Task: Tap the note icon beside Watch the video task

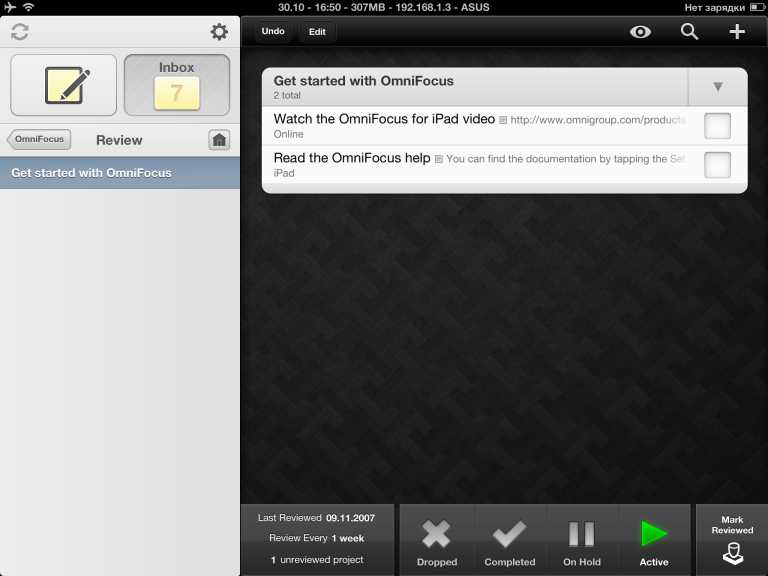Action: tap(503, 120)
